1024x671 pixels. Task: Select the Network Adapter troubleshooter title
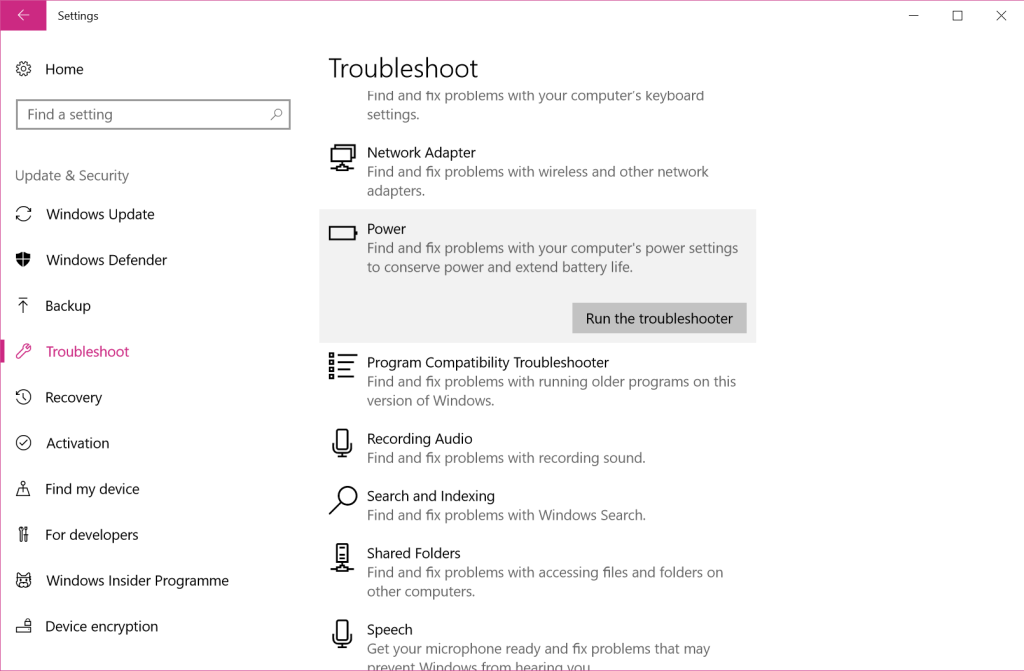pyautogui.click(x=421, y=152)
